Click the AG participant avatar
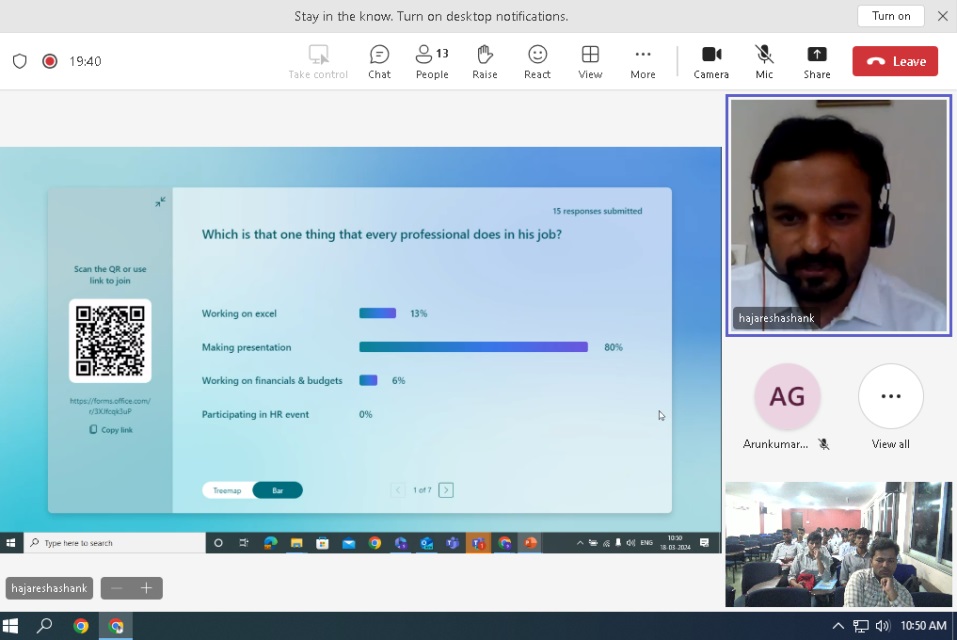 [x=787, y=397]
